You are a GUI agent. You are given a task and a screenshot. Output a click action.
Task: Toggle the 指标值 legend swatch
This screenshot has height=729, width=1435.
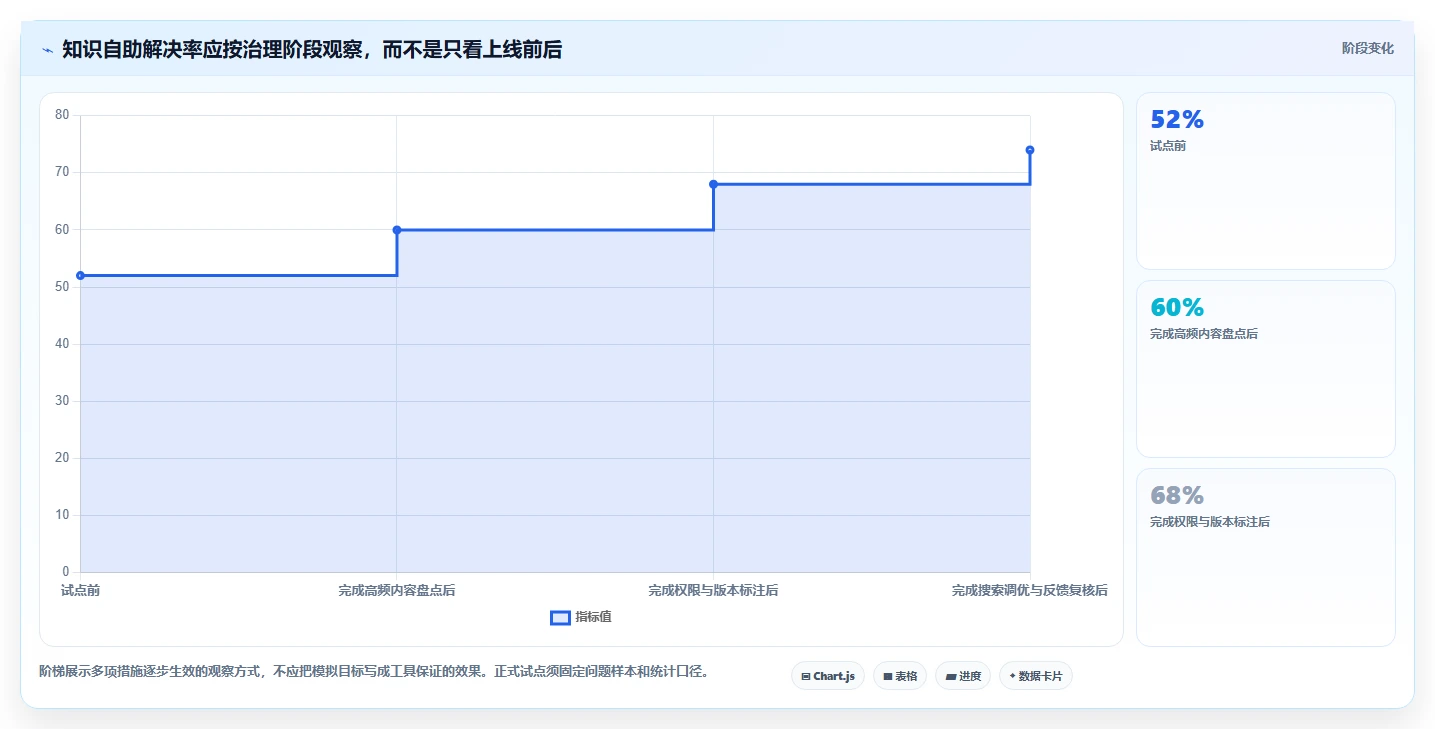point(560,617)
